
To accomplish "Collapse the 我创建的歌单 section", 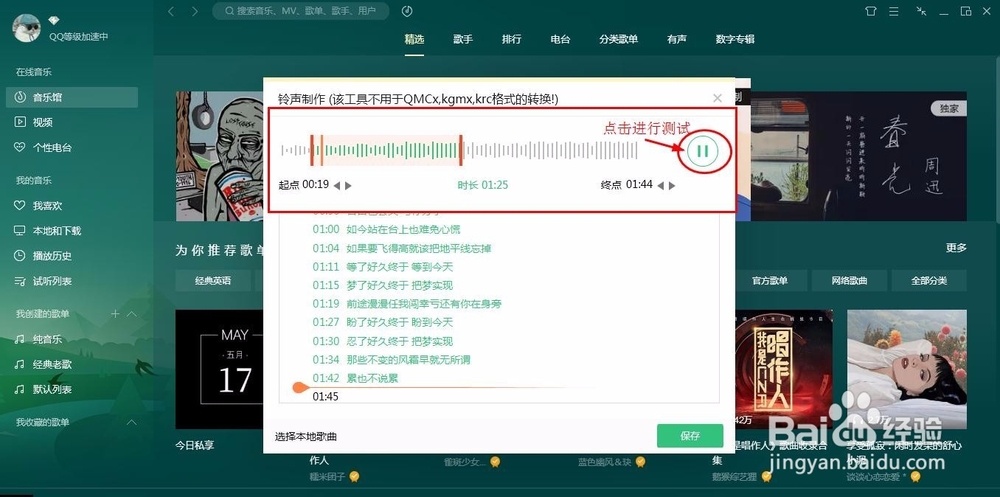I will 132,314.
